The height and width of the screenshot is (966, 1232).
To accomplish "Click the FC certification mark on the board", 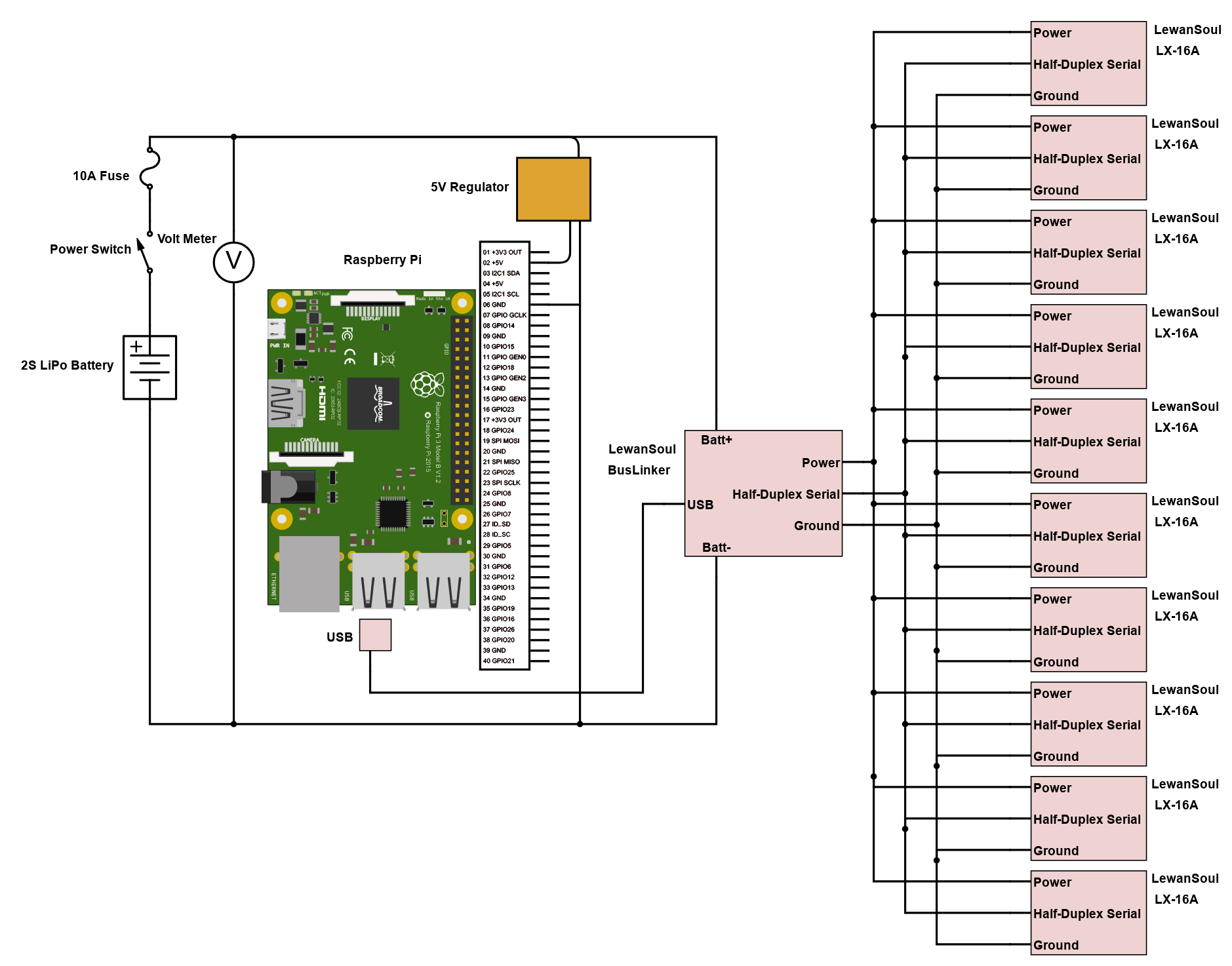I will pyautogui.click(x=348, y=334).
